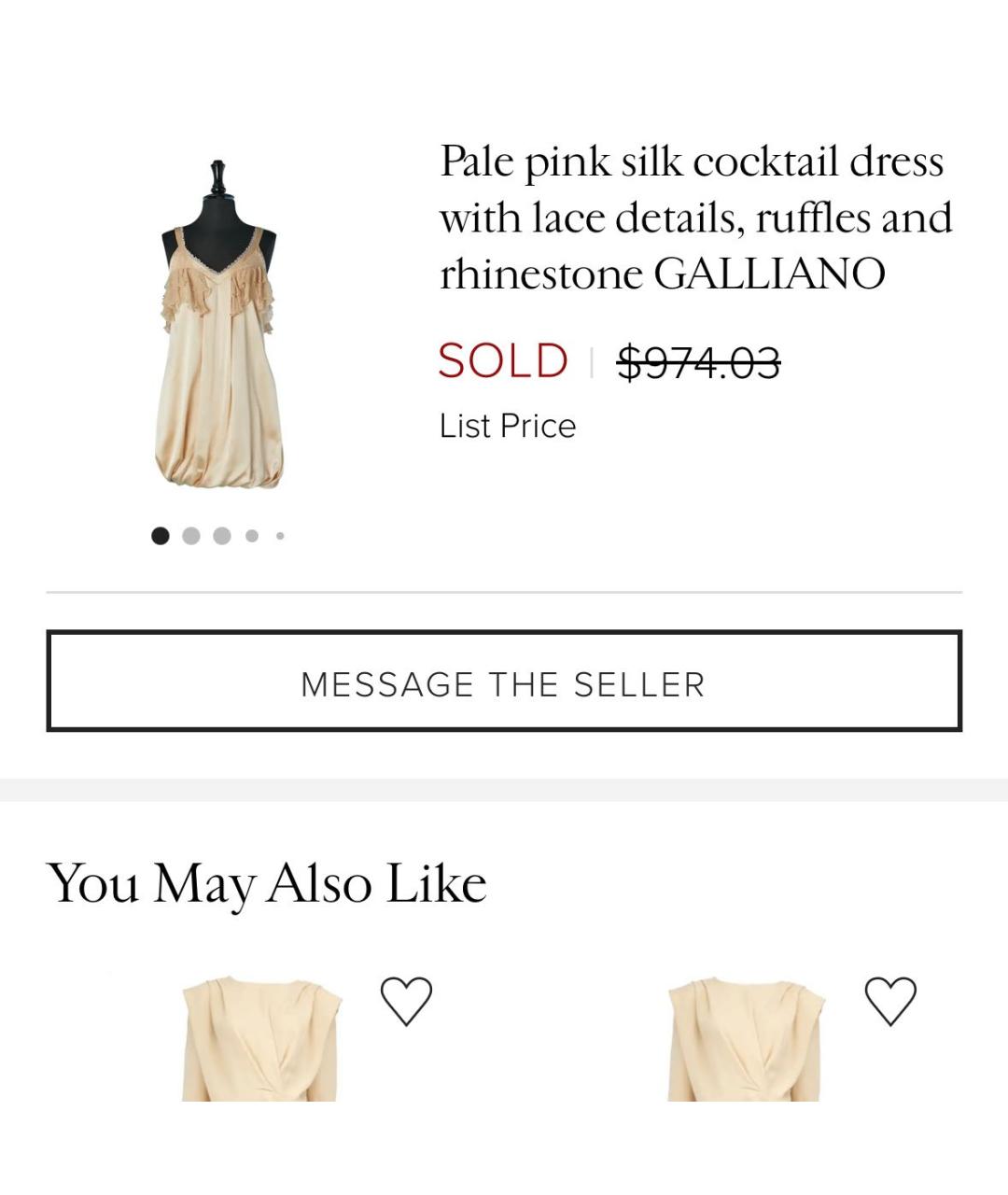Select the first (active) image carousel dot
Viewport: 1008px width, 1195px height.
coord(161,536)
